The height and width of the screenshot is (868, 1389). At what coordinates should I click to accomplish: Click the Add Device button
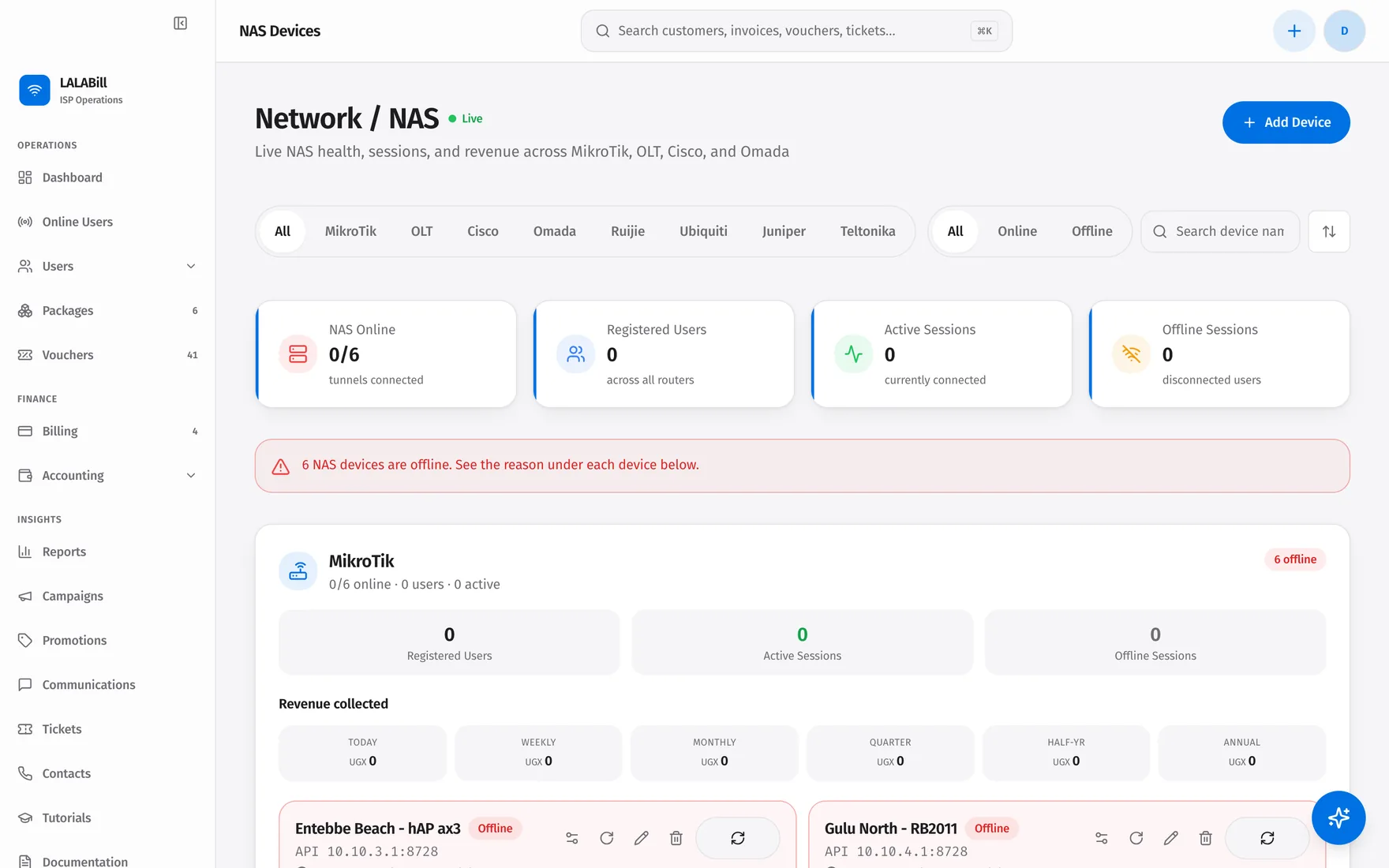[1286, 122]
